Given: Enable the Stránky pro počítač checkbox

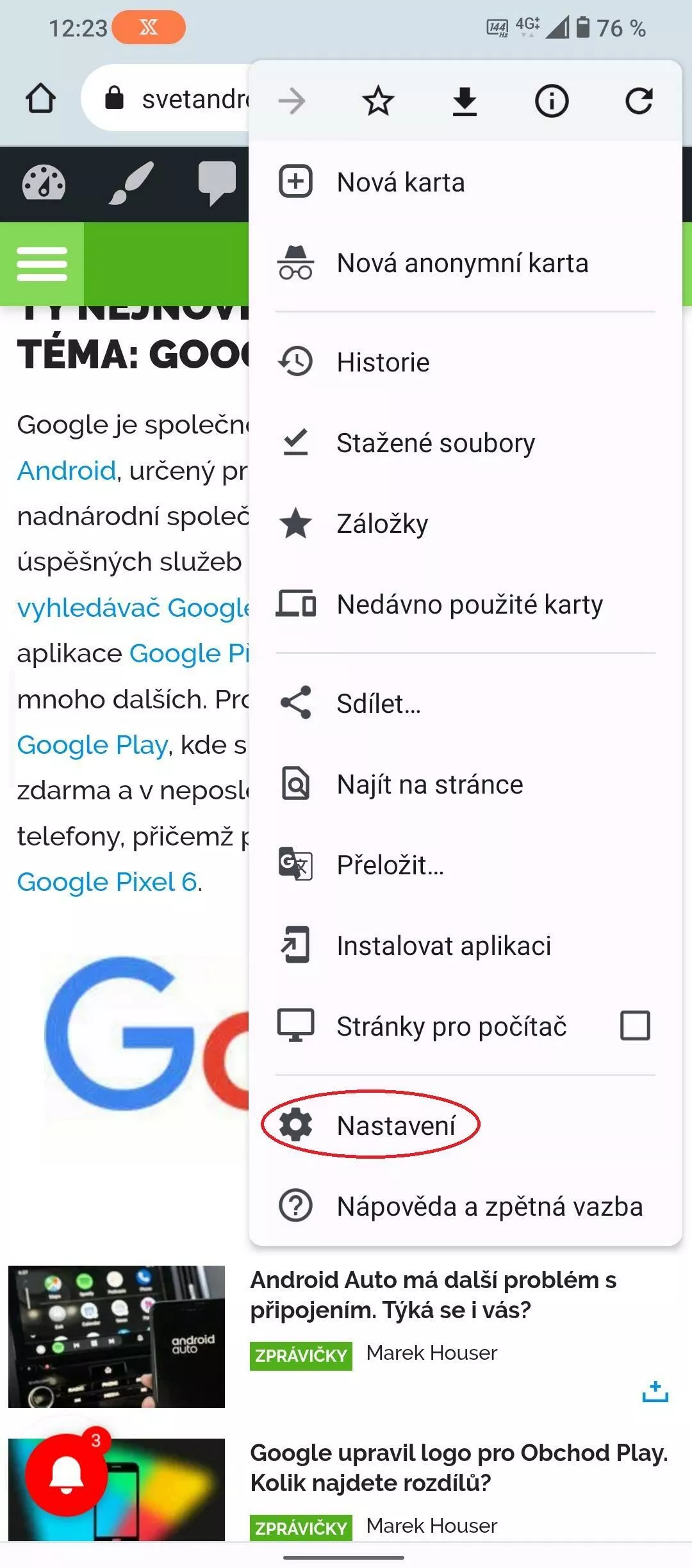Looking at the screenshot, I should 635,1025.
